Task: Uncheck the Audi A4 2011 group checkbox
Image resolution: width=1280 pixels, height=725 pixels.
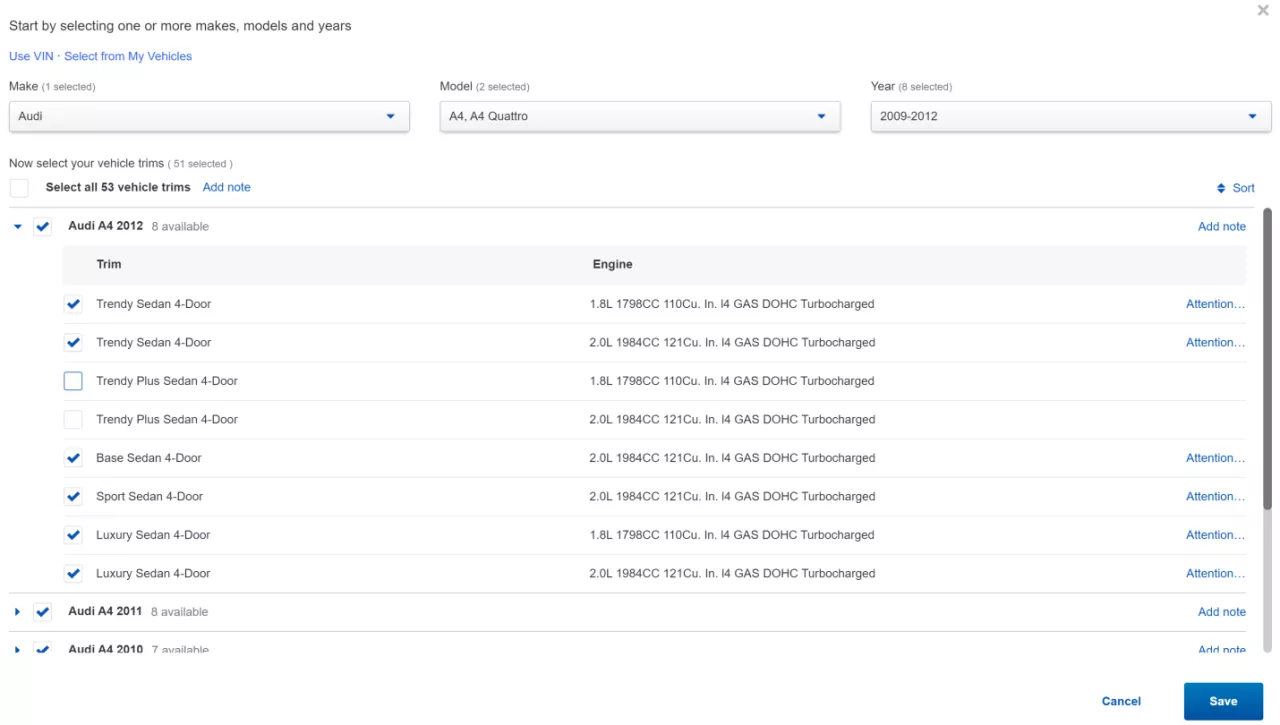Action: click(42, 612)
